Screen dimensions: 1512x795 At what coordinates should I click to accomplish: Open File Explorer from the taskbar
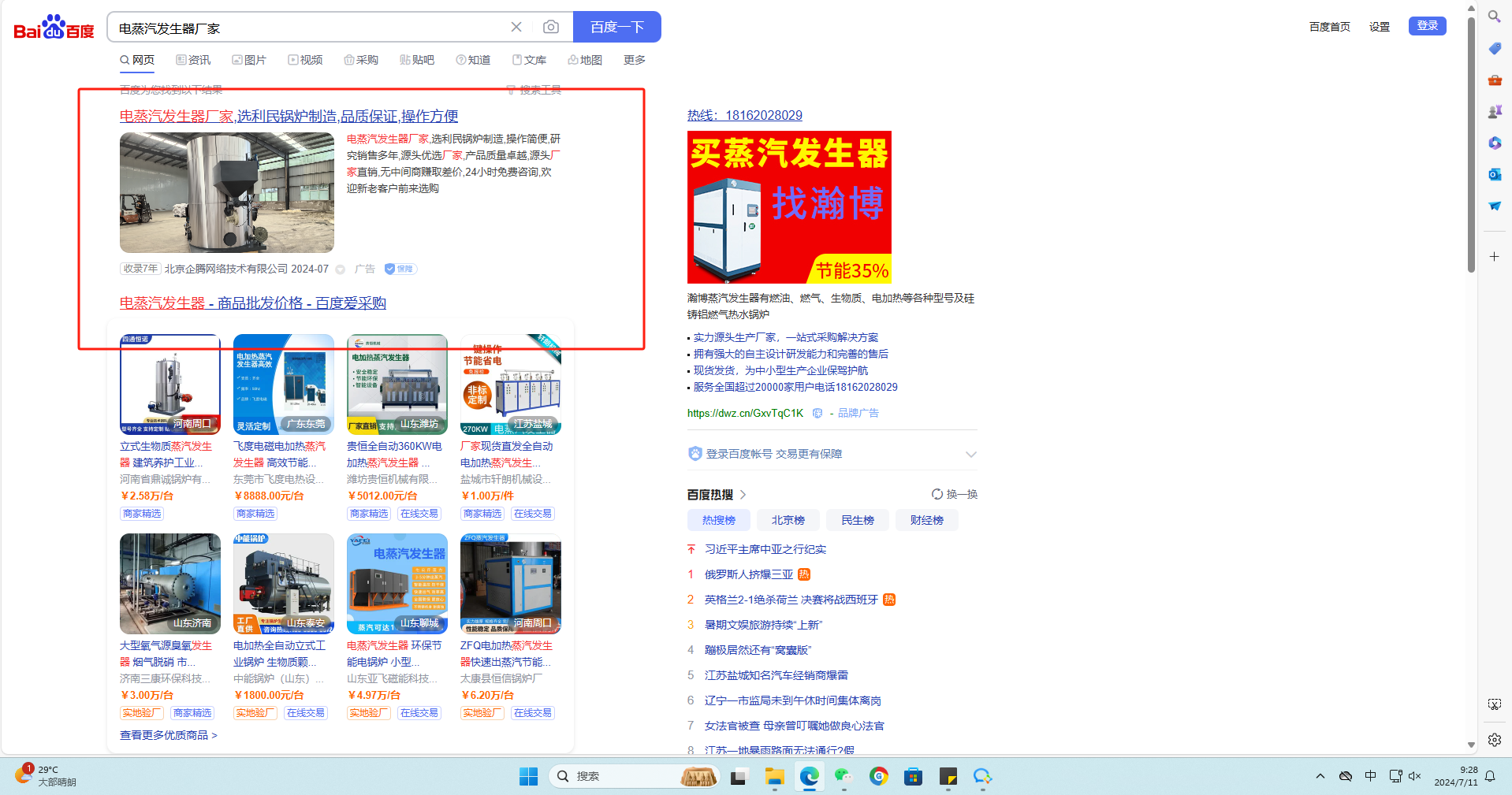[x=775, y=777]
